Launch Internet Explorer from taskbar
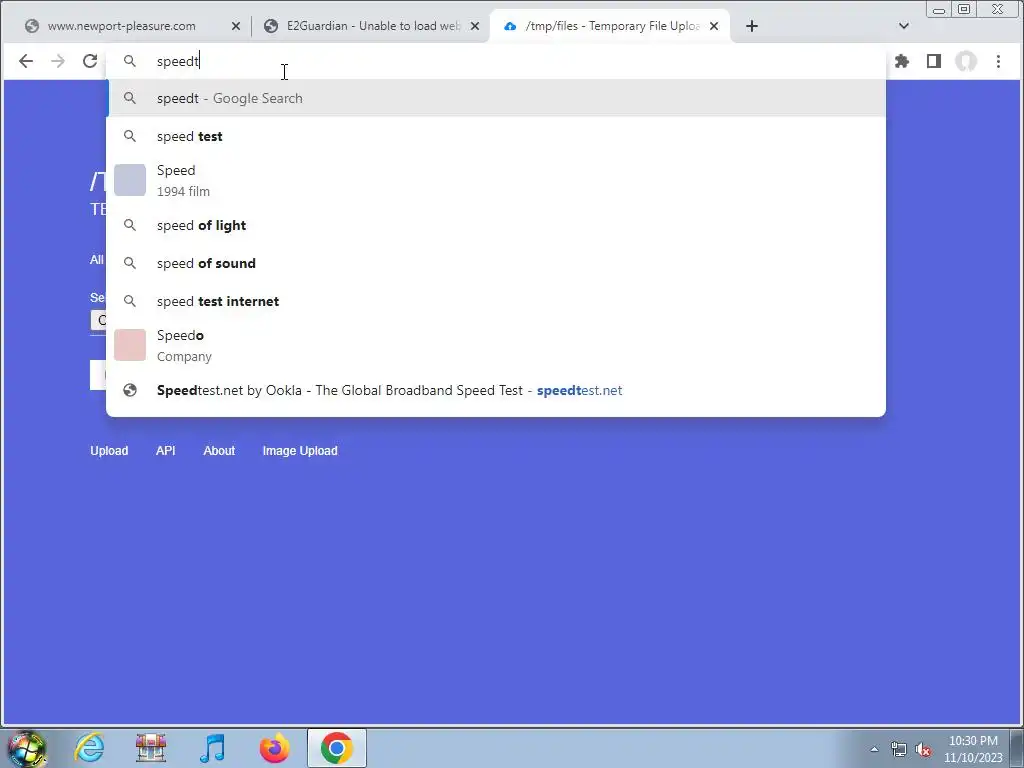 [x=89, y=748]
